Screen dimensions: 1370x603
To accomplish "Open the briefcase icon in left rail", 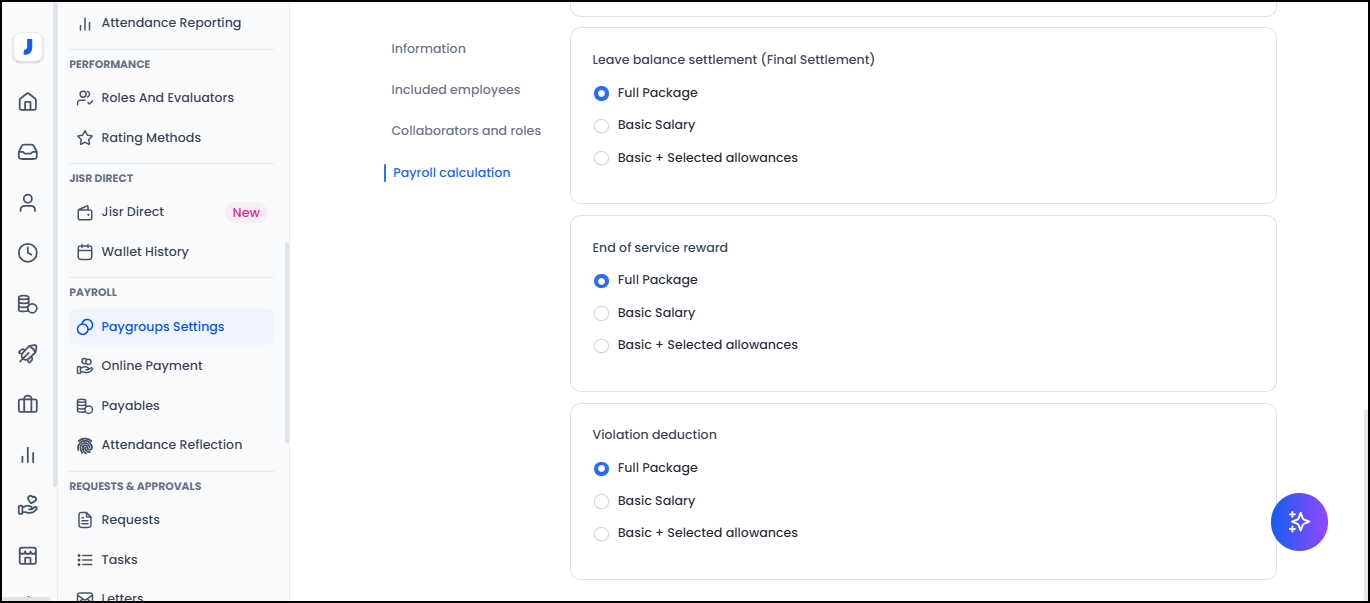I will pyautogui.click(x=28, y=404).
